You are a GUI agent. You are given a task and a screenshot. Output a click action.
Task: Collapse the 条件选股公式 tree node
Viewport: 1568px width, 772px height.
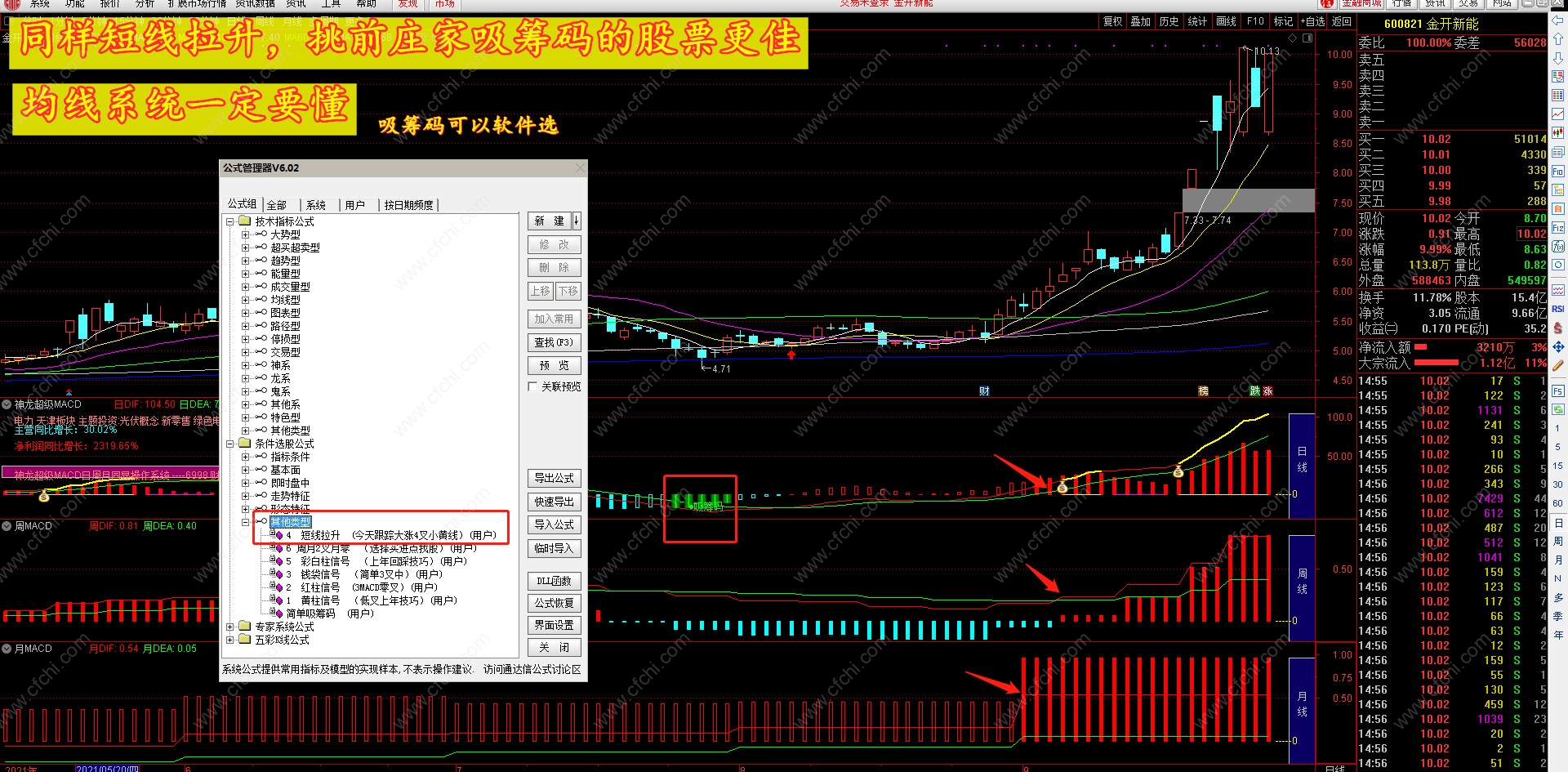coord(230,444)
